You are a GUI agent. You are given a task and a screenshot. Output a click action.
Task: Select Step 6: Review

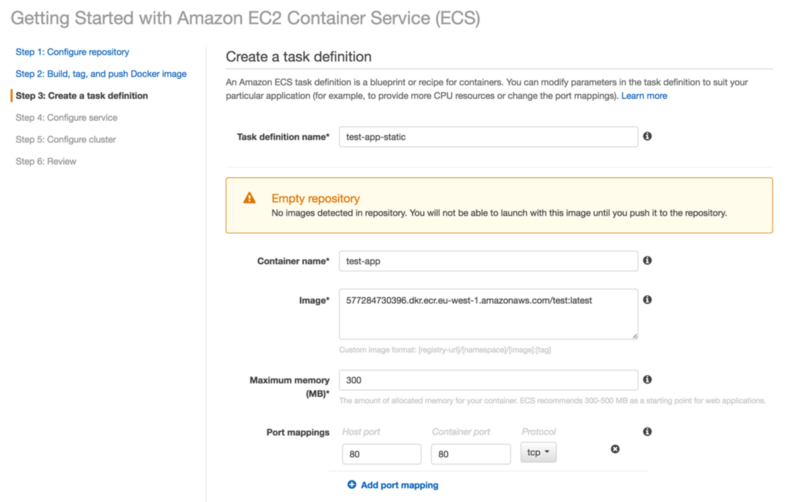[46, 162]
